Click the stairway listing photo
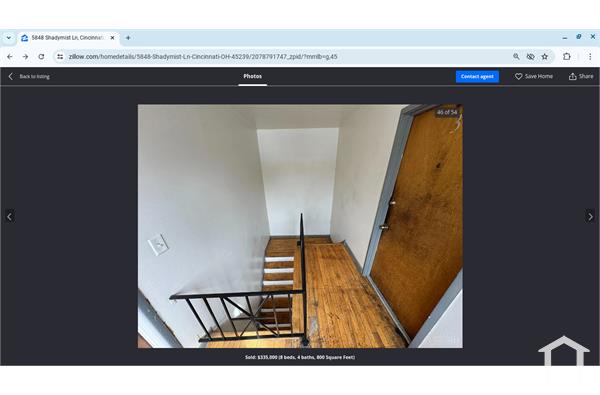The width and height of the screenshot is (600, 395). pyautogui.click(x=300, y=226)
